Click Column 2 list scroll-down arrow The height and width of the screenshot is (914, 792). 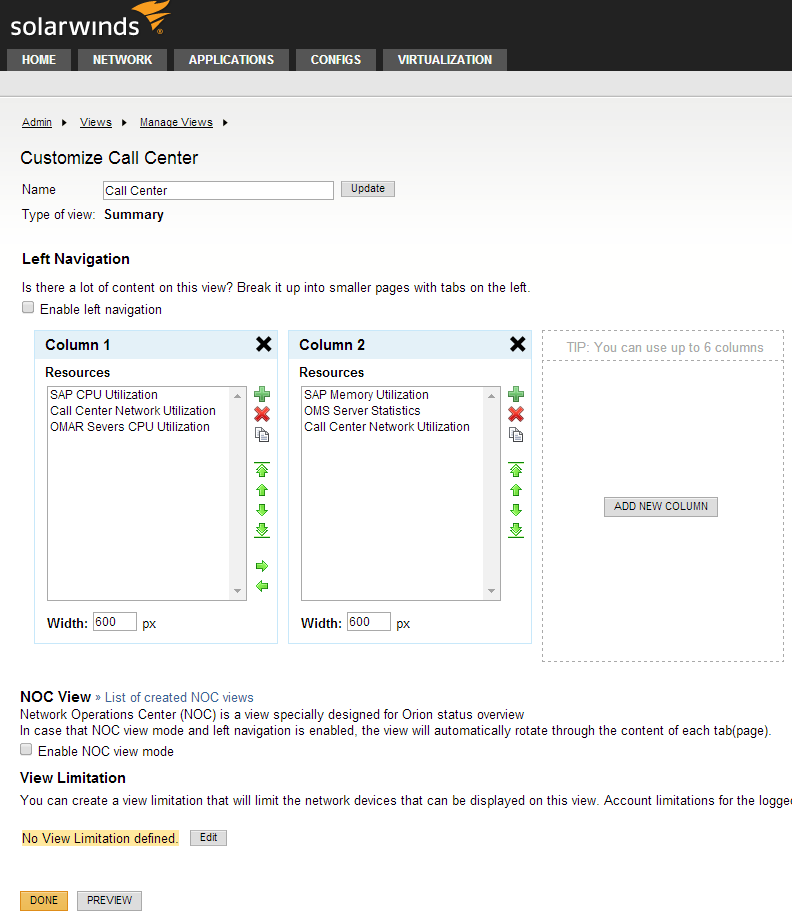point(492,591)
